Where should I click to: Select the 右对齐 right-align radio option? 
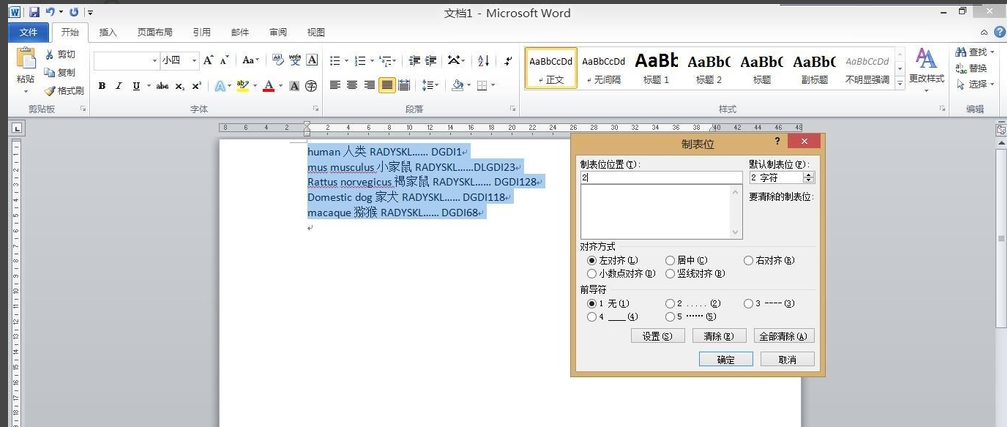749,260
